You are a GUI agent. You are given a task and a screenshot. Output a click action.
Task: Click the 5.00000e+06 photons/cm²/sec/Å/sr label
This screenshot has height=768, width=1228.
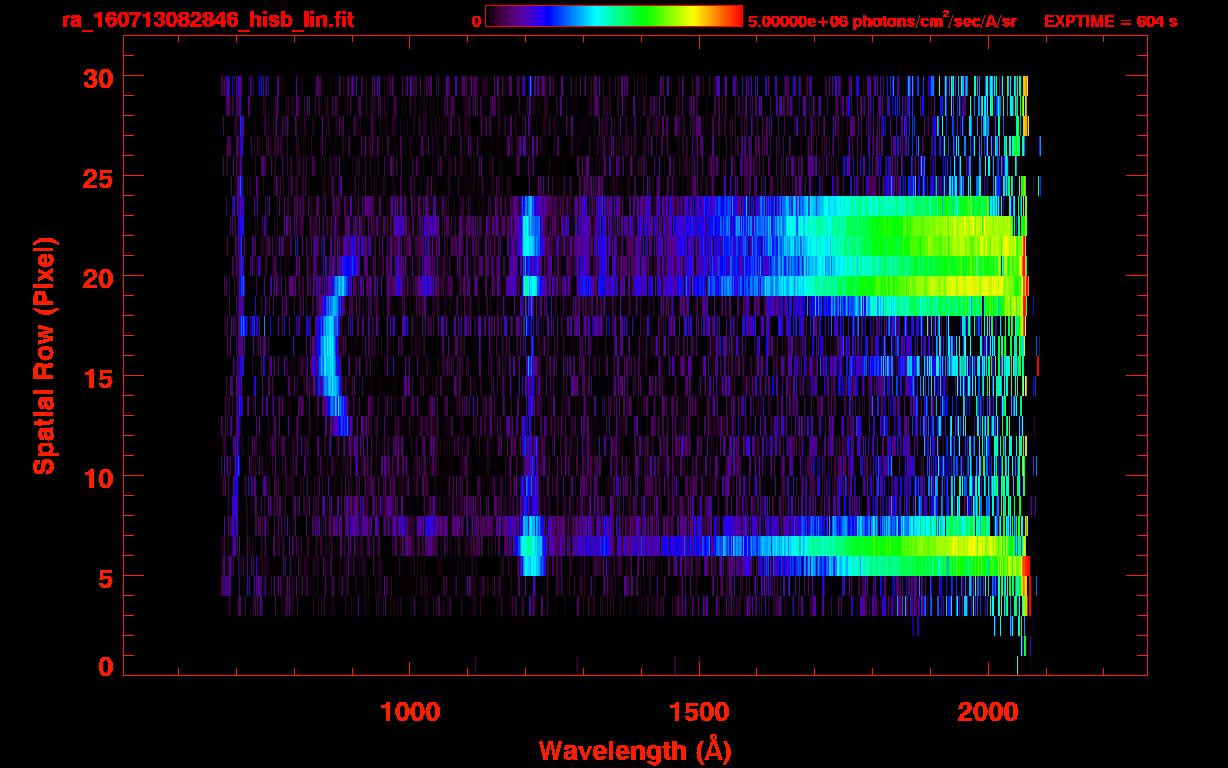click(x=882, y=20)
